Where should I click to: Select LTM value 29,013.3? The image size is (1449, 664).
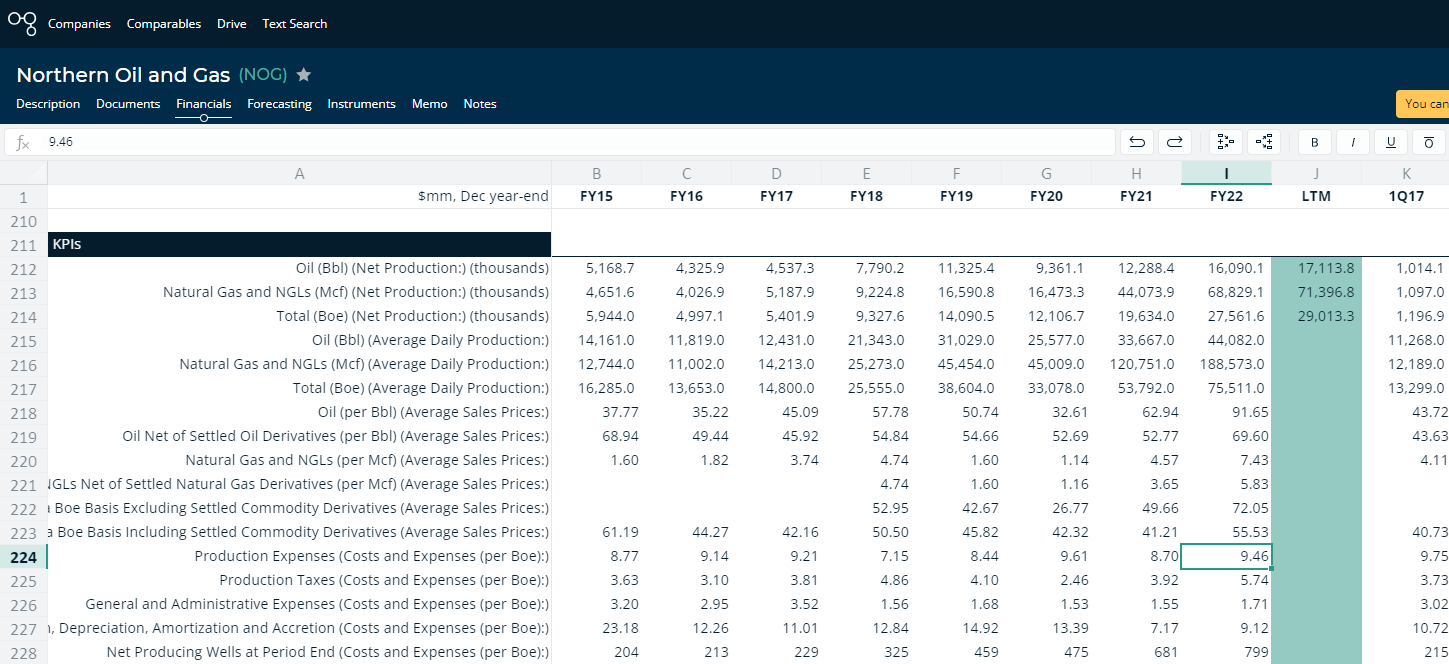point(1316,316)
